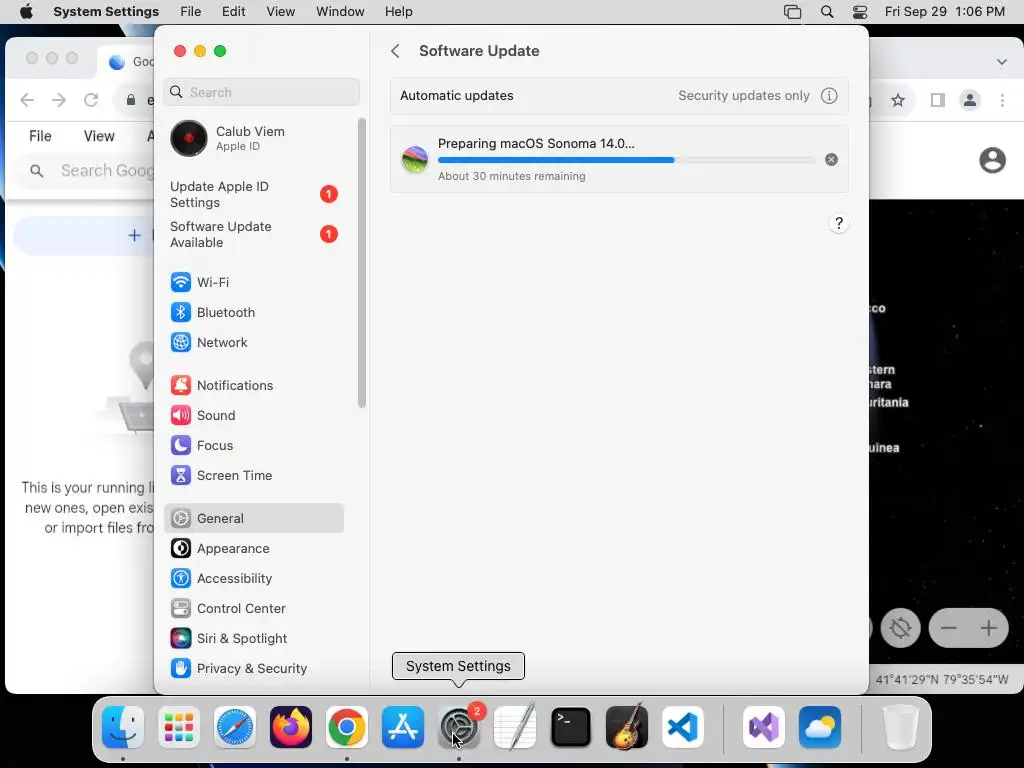Click the Software Update help button
Image resolution: width=1024 pixels, height=768 pixels.
coord(839,223)
